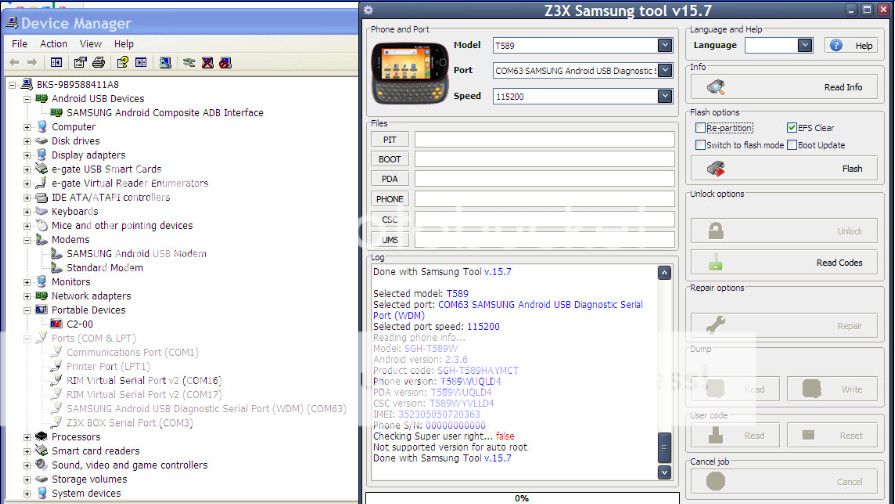
Task: Collapse the Modems tree node
Action: (x=27, y=240)
